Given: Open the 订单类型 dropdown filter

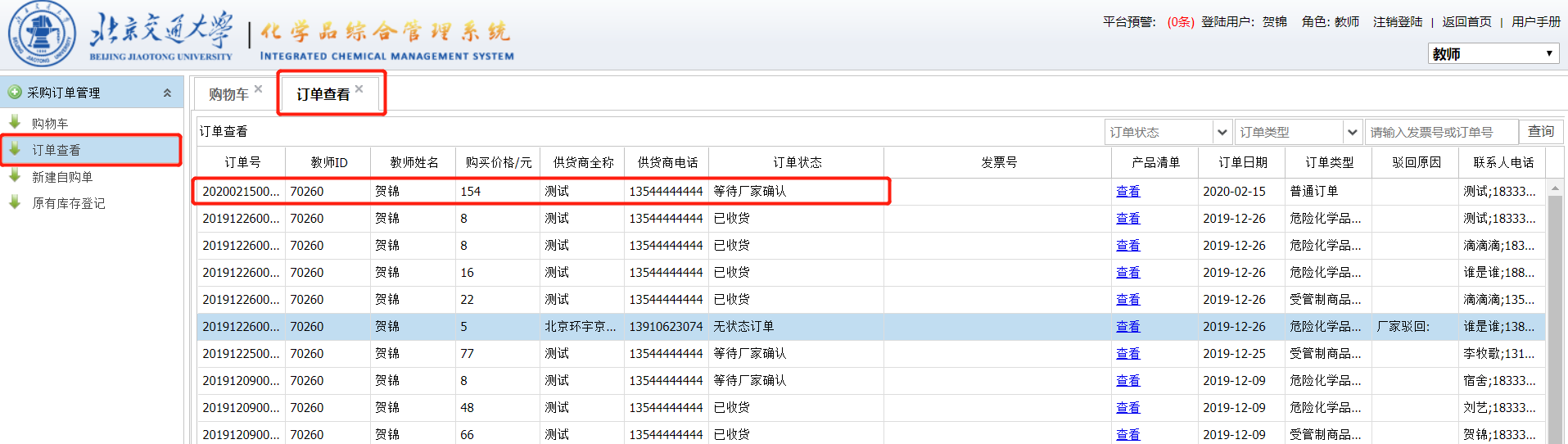Looking at the screenshot, I should point(1352,132).
